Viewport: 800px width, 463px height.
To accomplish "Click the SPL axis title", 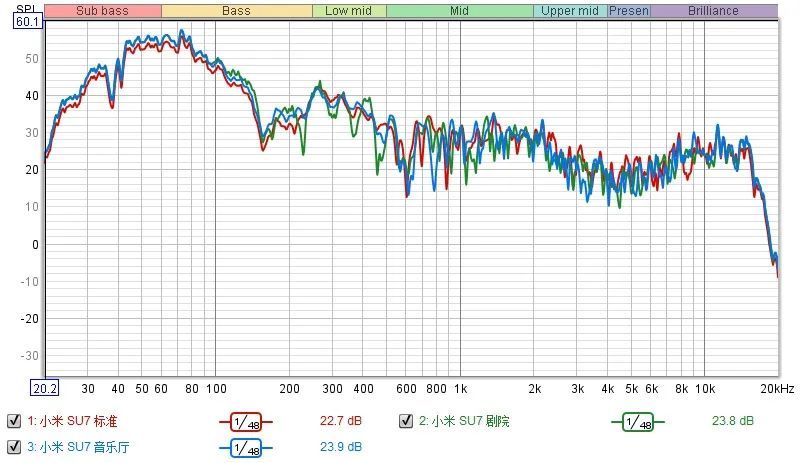I will click(27, 8).
